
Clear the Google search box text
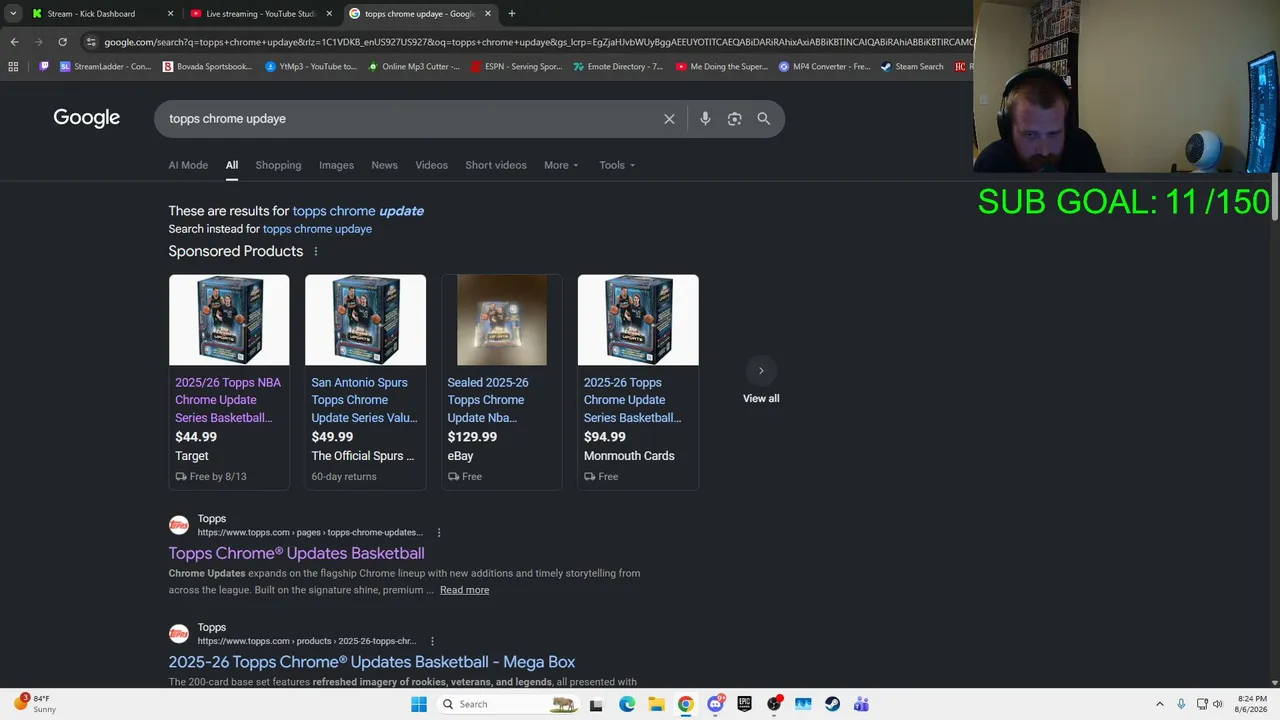[669, 119]
